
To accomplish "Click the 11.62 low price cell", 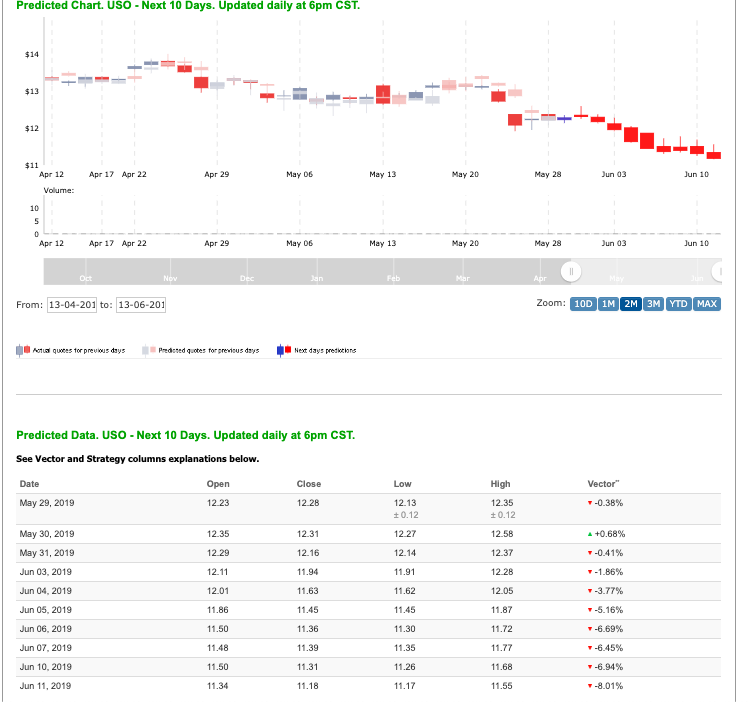I will click(405, 591).
